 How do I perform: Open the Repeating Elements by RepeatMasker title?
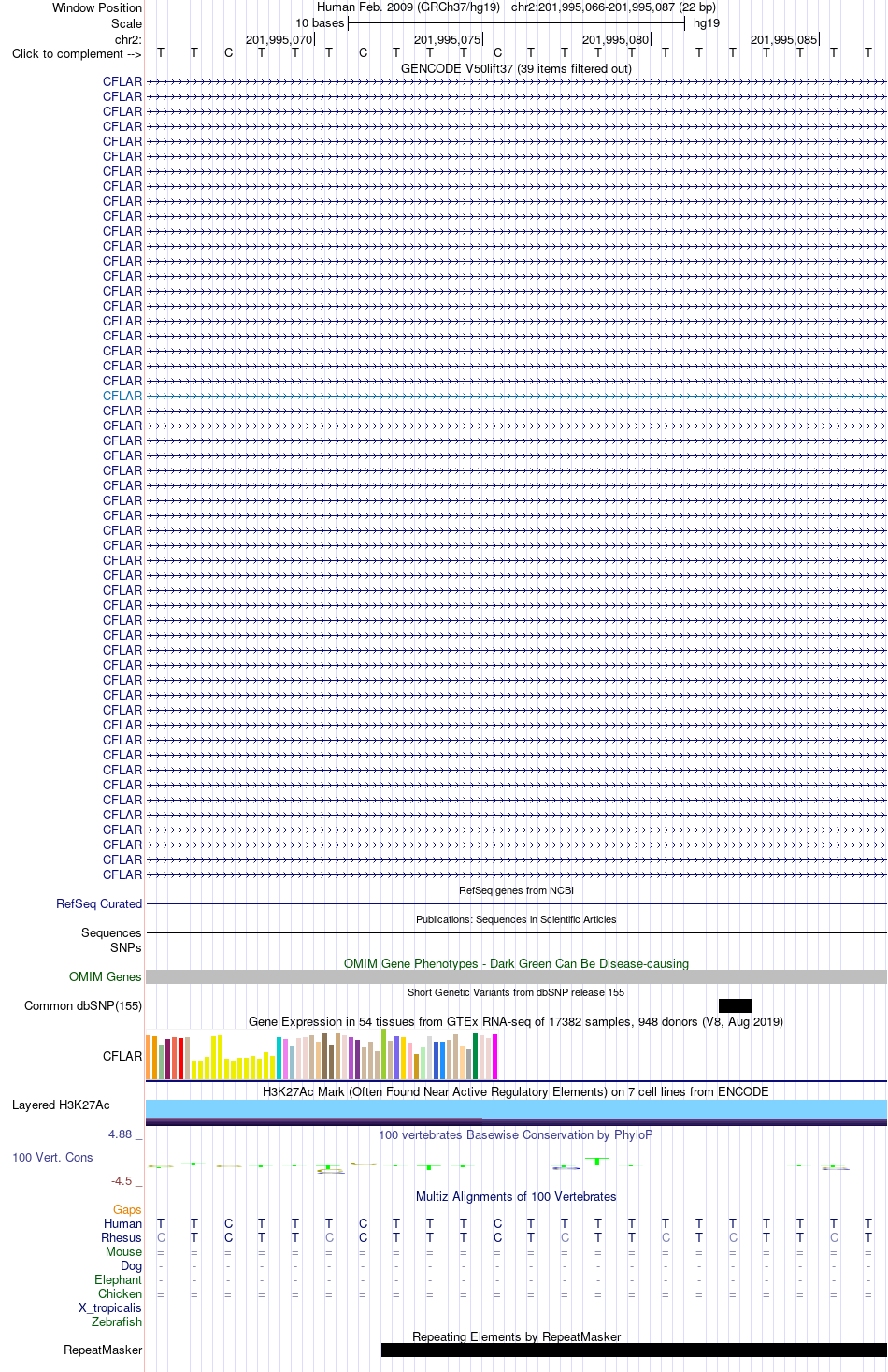(x=516, y=1336)
